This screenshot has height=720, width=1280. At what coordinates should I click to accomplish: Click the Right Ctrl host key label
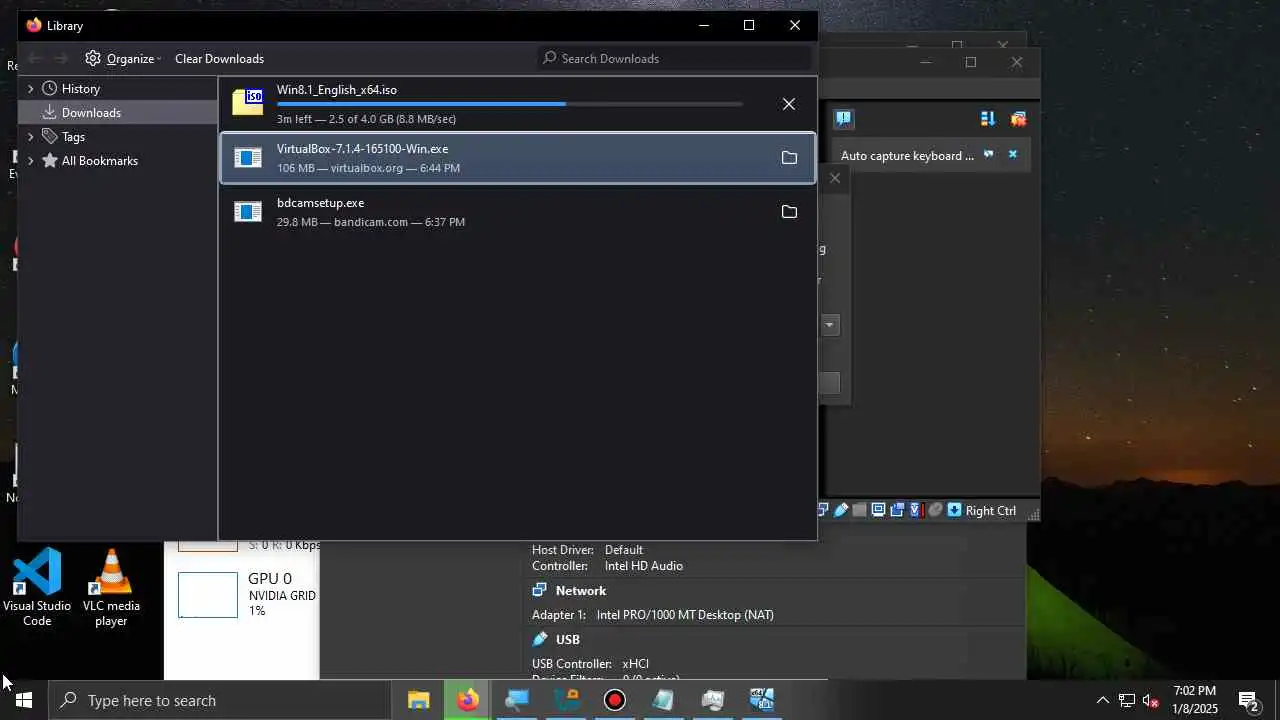click(x=991, y=511)
